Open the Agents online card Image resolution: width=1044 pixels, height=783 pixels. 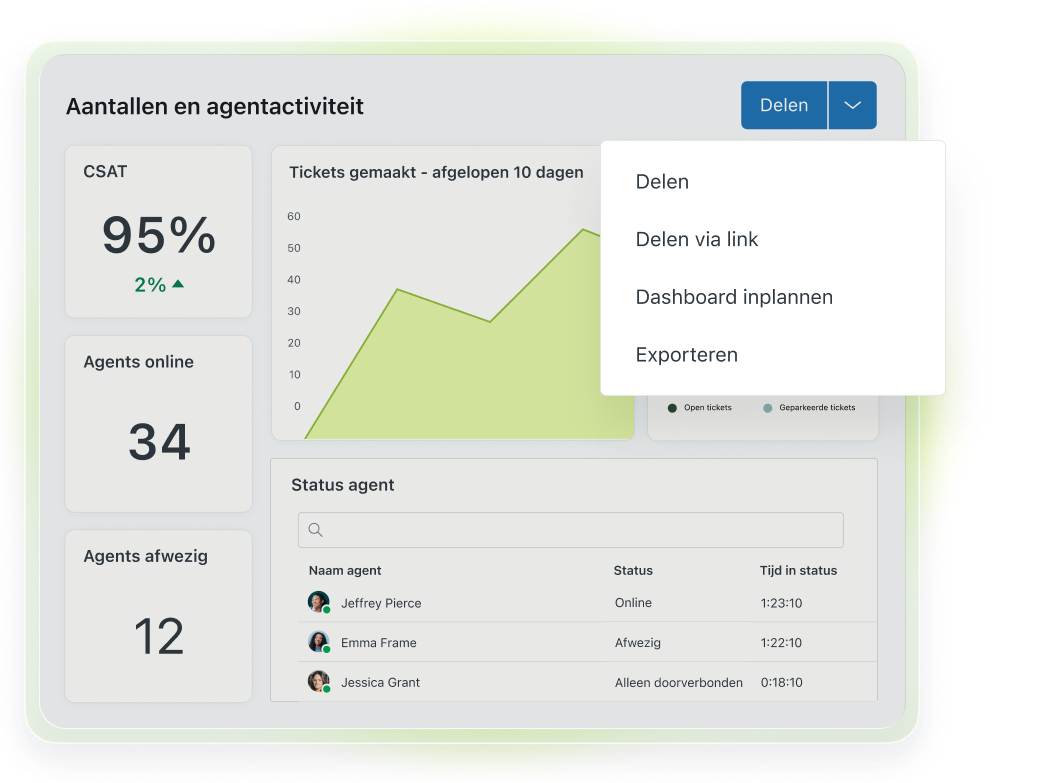[x=158, y=423]
